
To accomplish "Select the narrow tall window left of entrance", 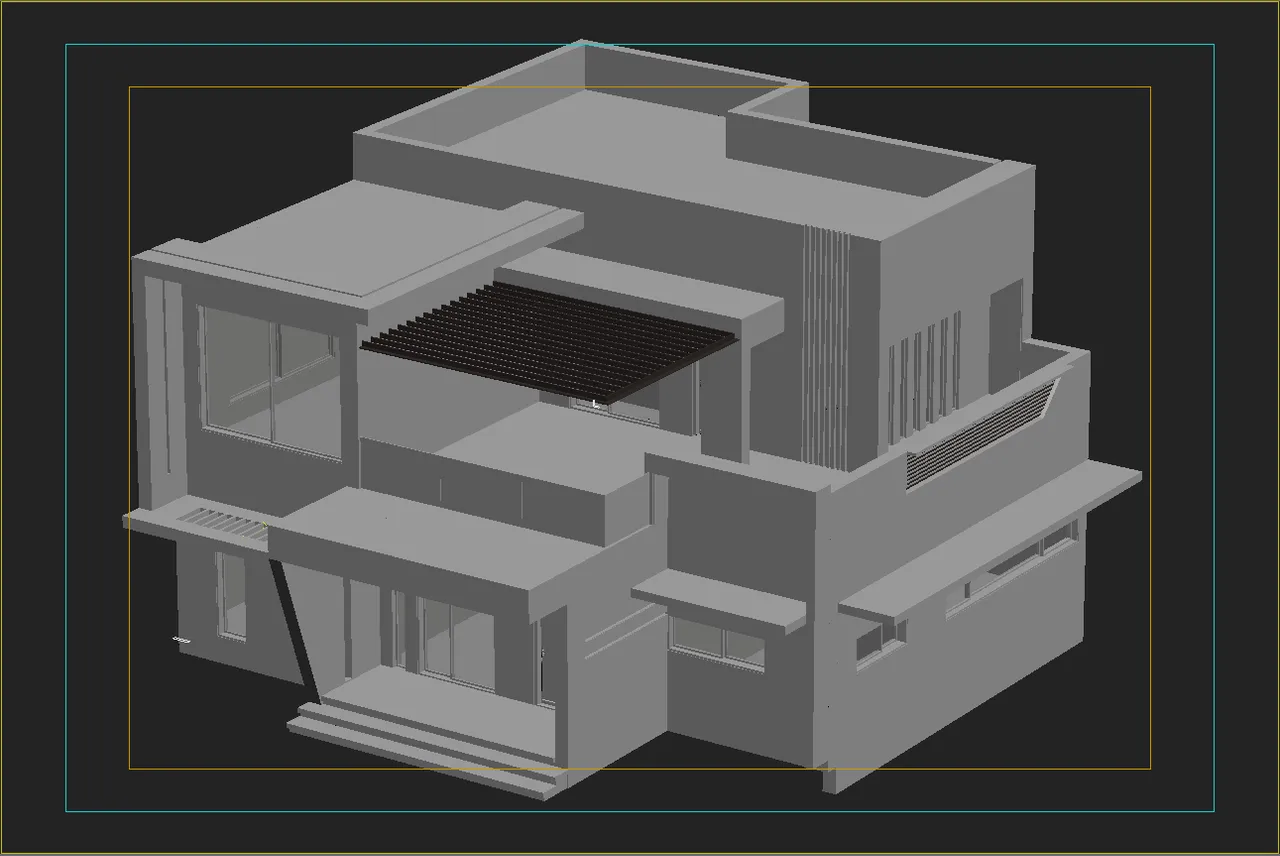I will (231, 595).
